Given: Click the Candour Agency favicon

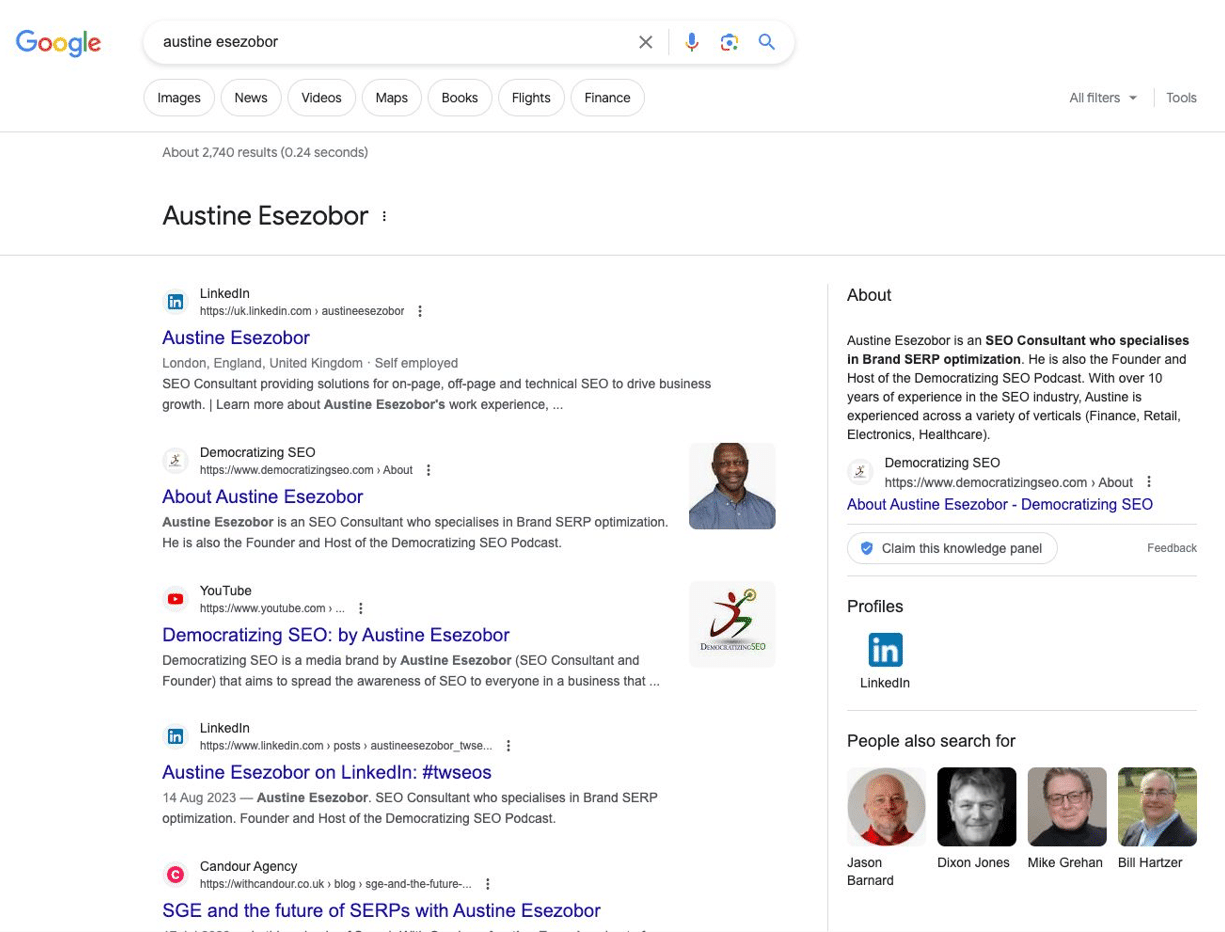Looking at the screenshot, I should (x=175, y=875).
